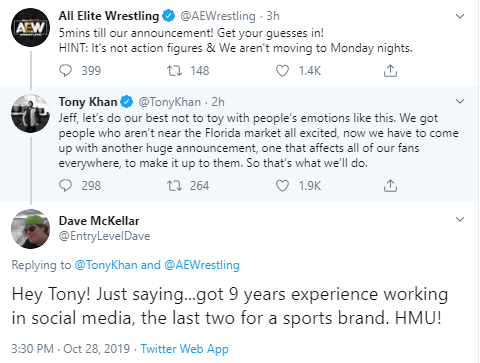Screen dimensions: 480x363
Task: Retweet the All Elite Wrestling tweet
Action: tap(174, 71)
